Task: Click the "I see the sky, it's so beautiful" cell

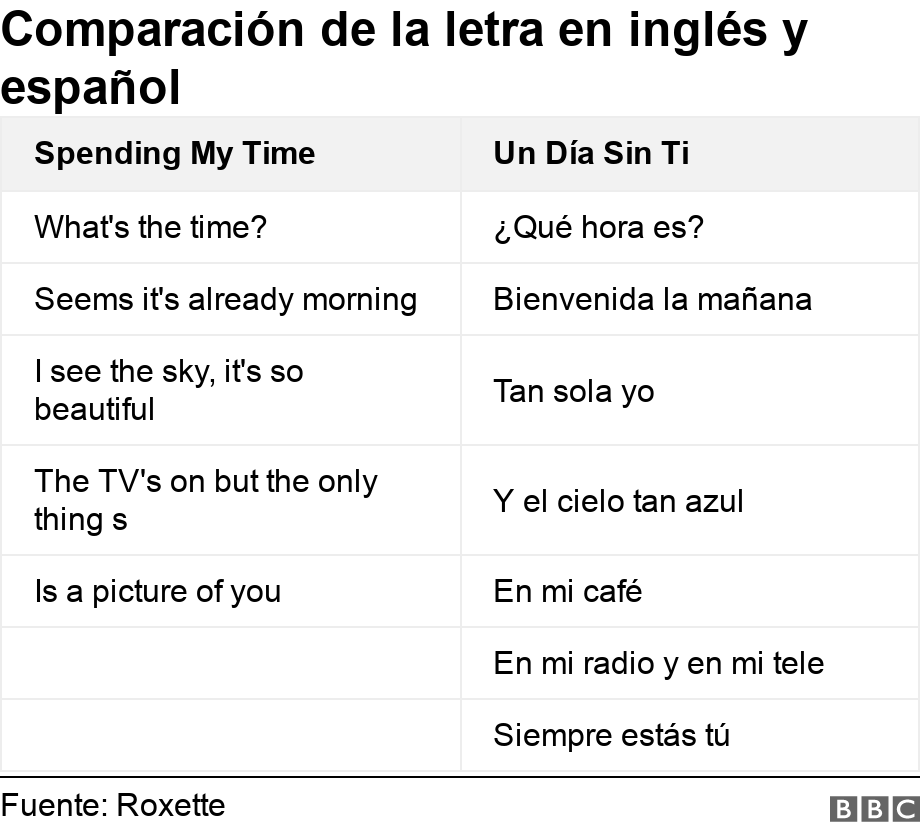Action: coord(169,390)
